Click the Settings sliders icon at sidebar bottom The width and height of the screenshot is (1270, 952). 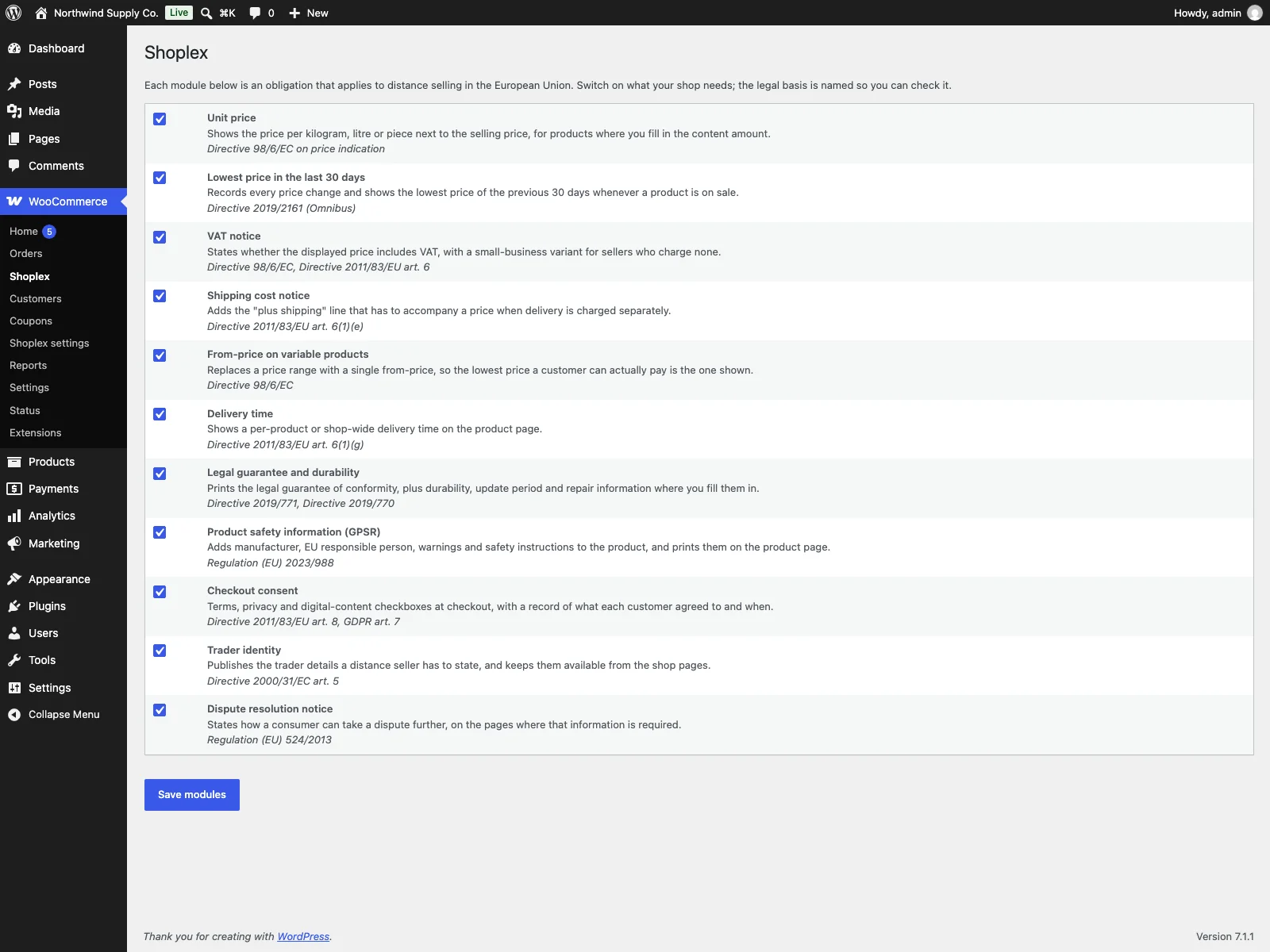[x=14, y=688]
